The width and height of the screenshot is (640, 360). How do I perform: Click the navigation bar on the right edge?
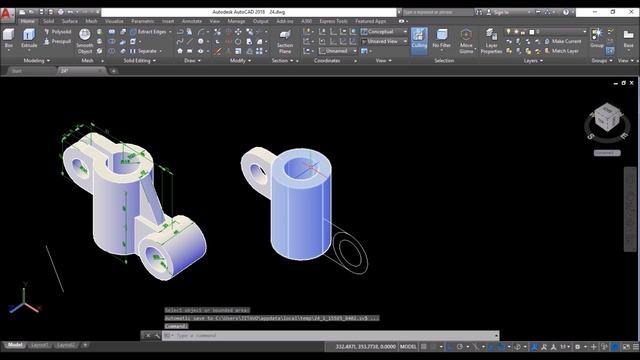(629, 209)
